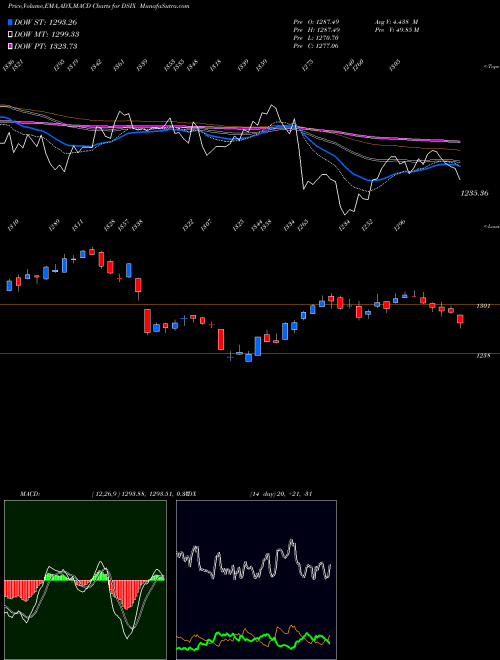This screenshot has height=660, width=500.
Task: Click the 1301 level label
Action: click(483, 306)
